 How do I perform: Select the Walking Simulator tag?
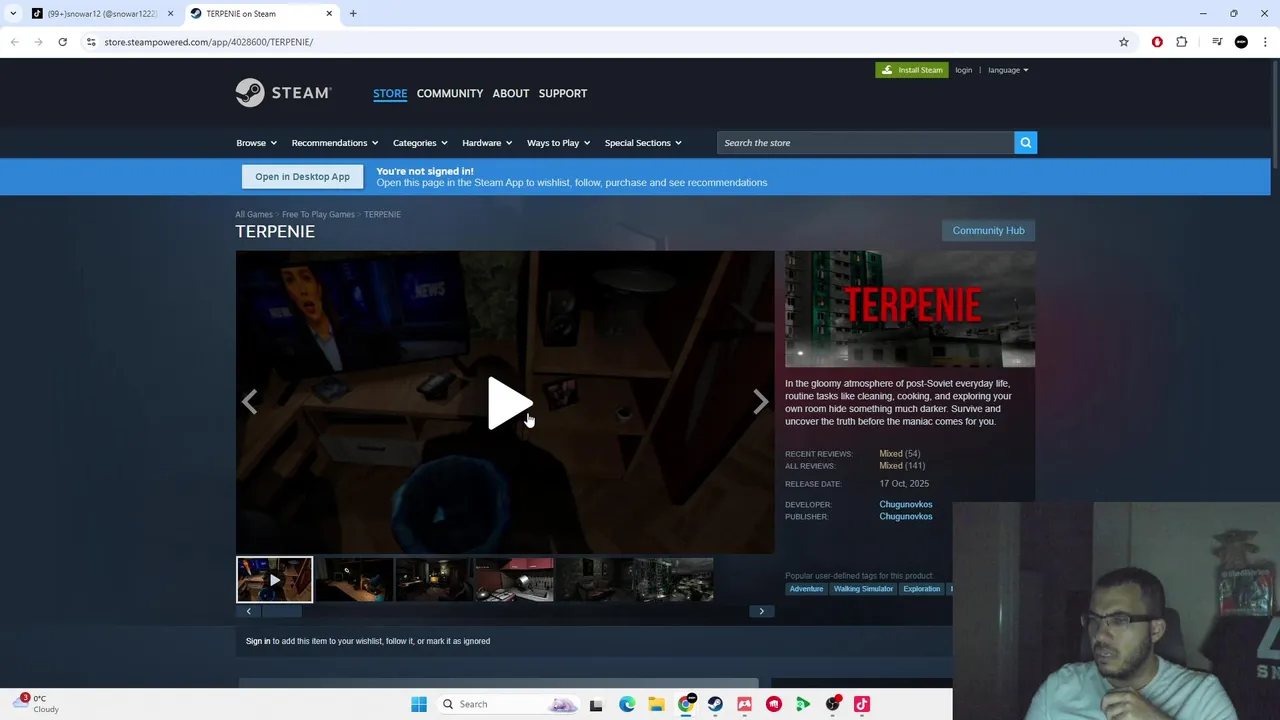pos(863,589)
